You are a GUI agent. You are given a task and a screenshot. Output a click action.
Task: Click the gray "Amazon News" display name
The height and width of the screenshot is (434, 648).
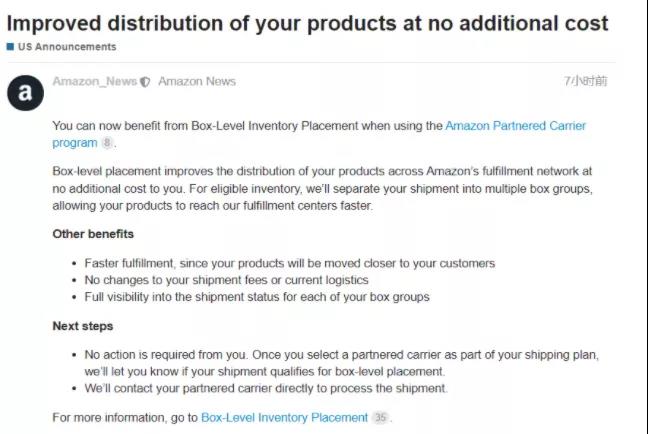pos(197,82)
